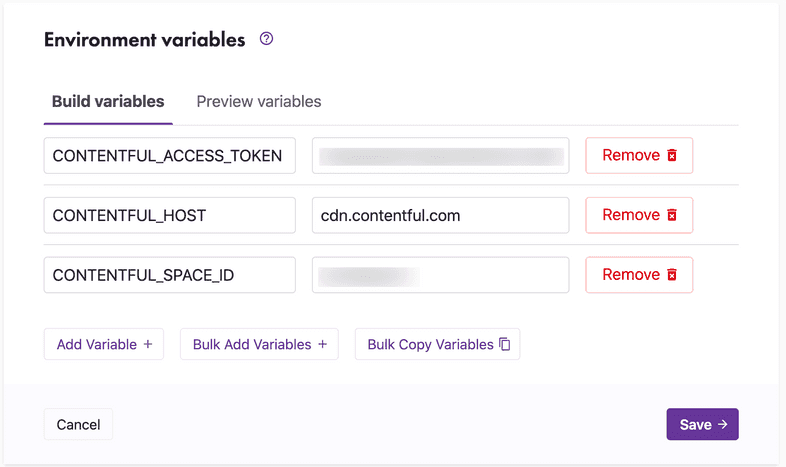Image resolution: width=786 pixels, height=467 pixels.
Task: Click arrow icon on Save button
Action: tap(722, 425)
